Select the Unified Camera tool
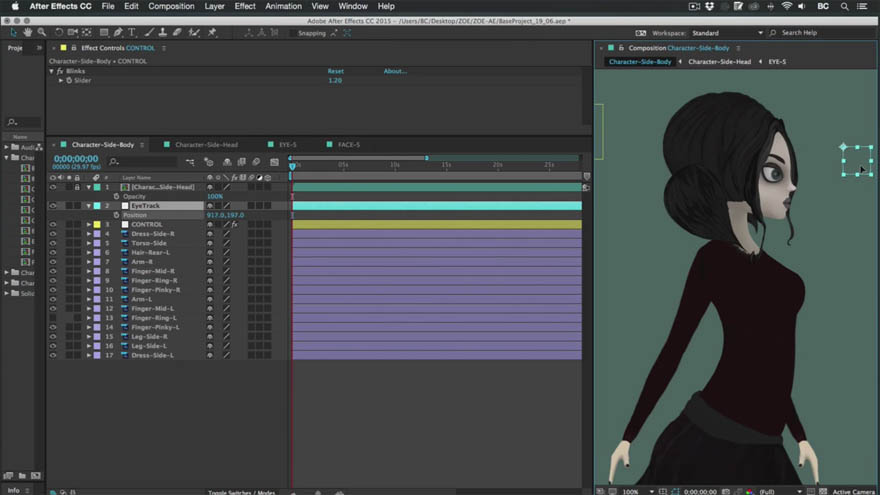The width and height of the screenshot is (880, 495). [72, 33]
